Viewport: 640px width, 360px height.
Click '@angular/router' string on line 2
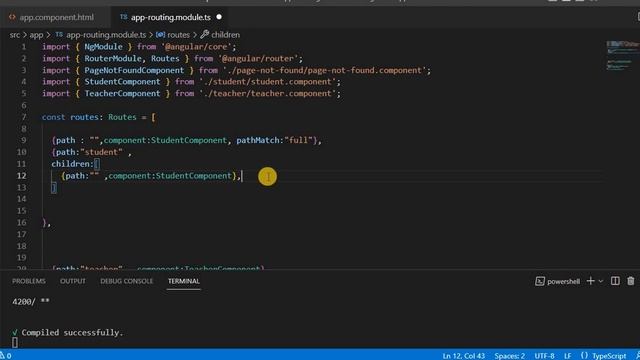tap(258, 58)
